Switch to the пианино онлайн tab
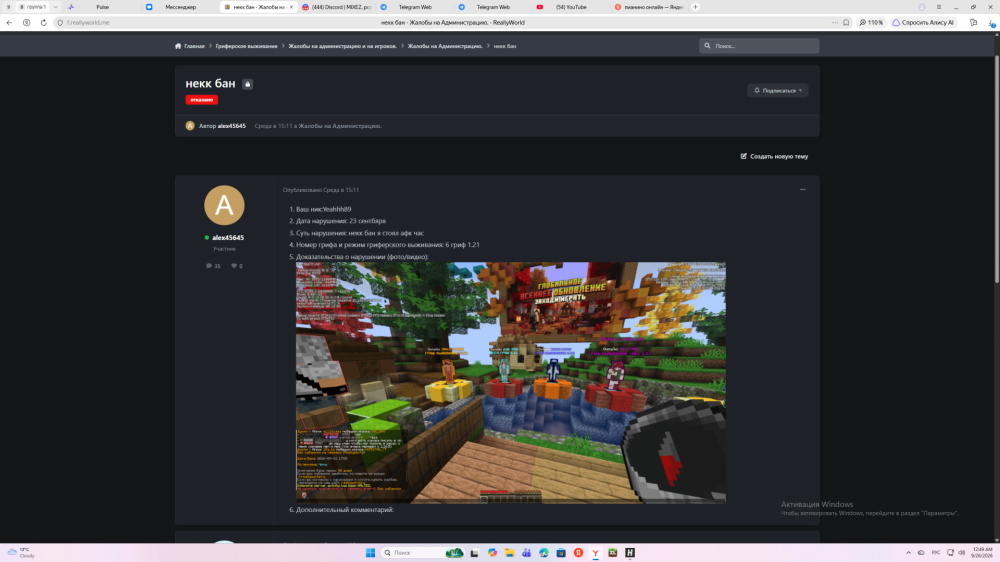 point(649,7)
